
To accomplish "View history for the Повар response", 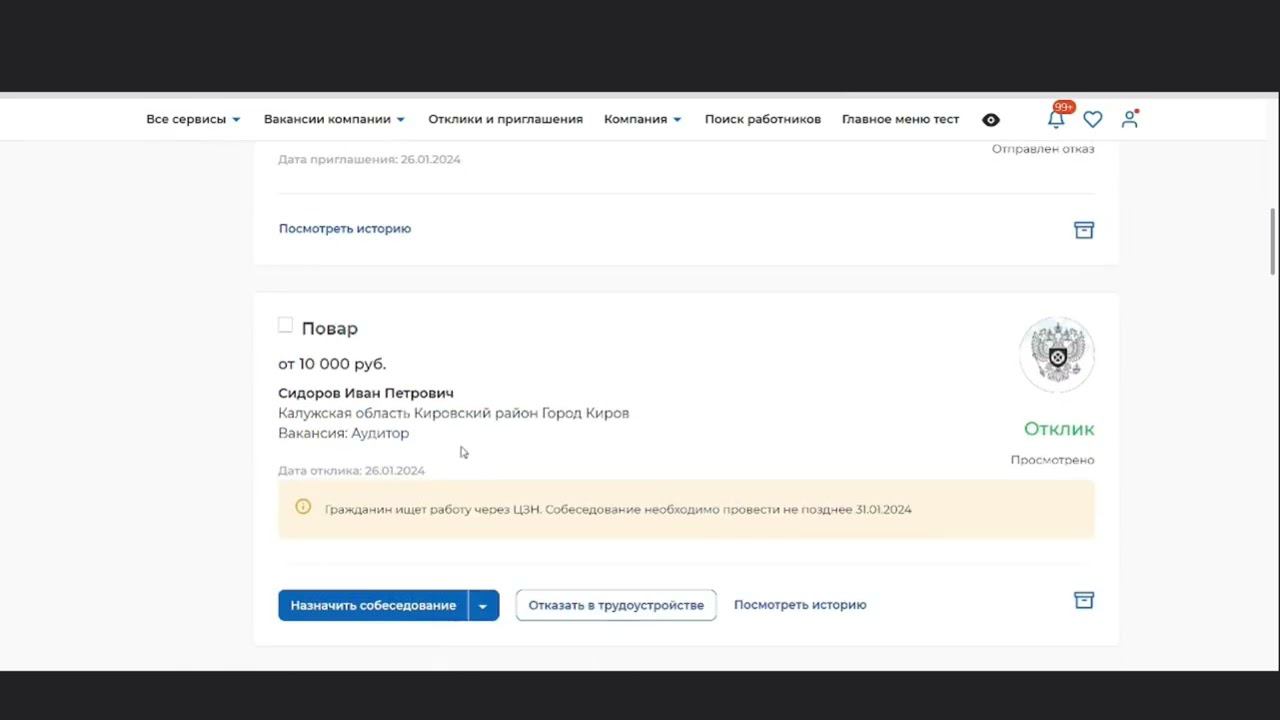I will [x=800, y=605].
